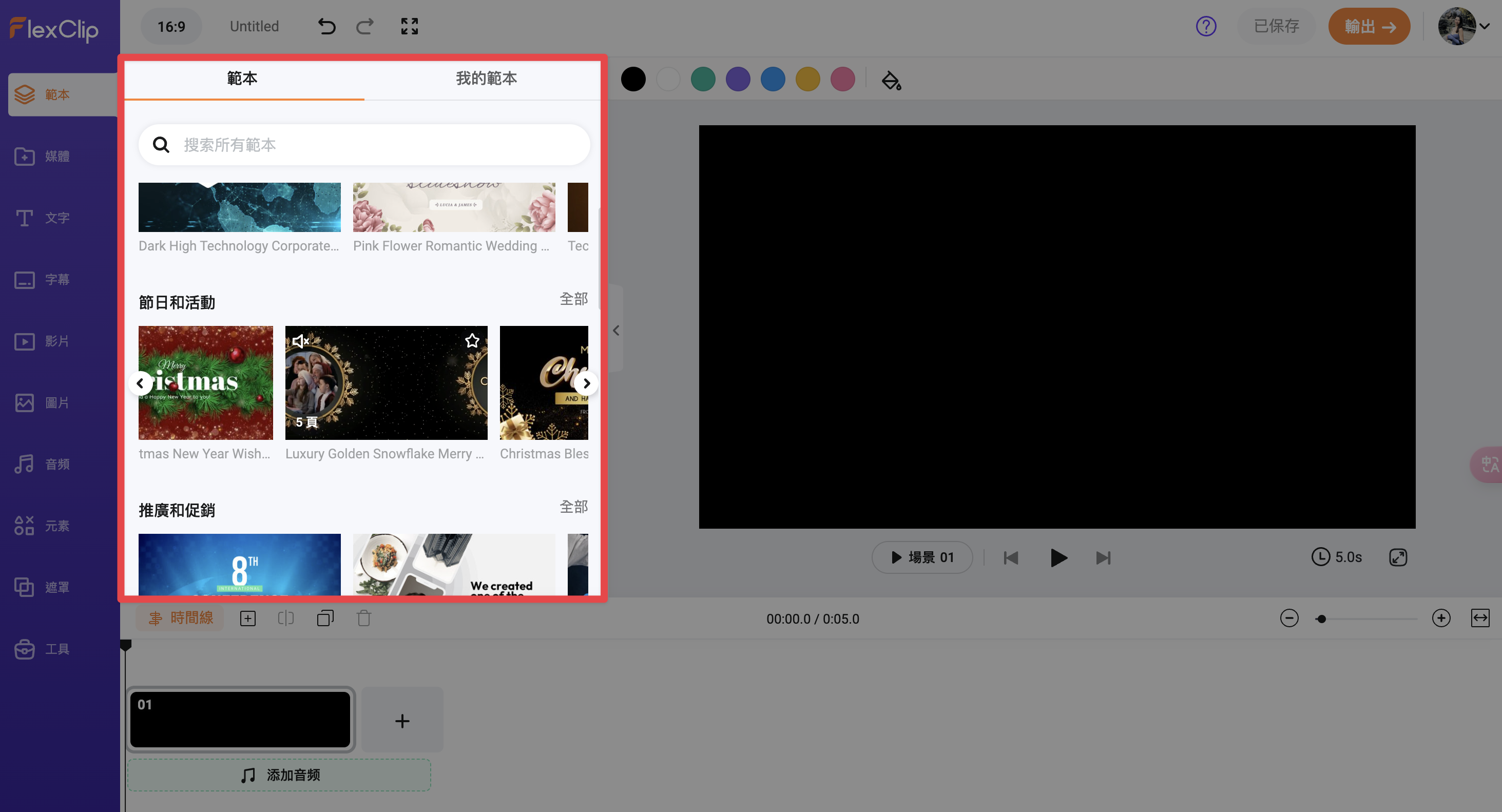
Task: Choose the yellow background swatch
Action: pos(808,79)
